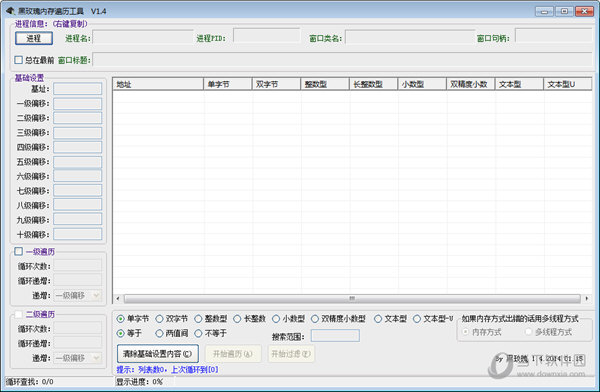This screenshot has height=392, width=600.
Task: Click the 十级偏移 input field
Action: point(78,234)
